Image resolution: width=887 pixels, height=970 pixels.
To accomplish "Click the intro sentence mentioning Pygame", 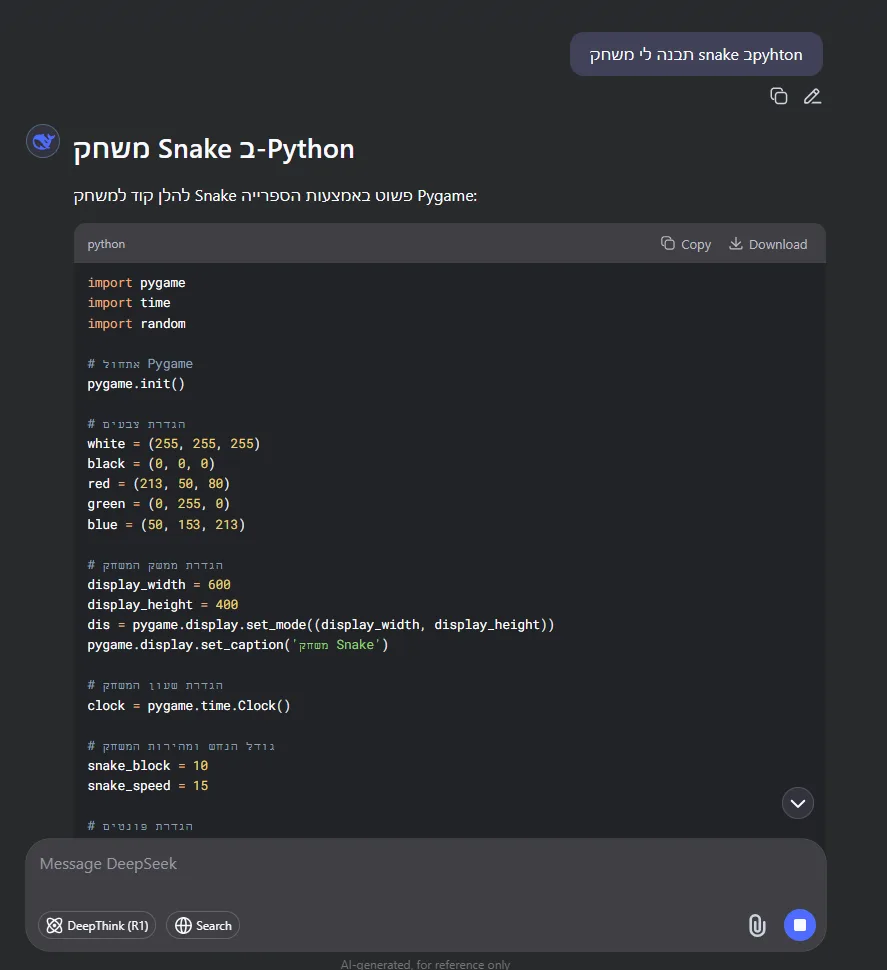I will 275,196.
